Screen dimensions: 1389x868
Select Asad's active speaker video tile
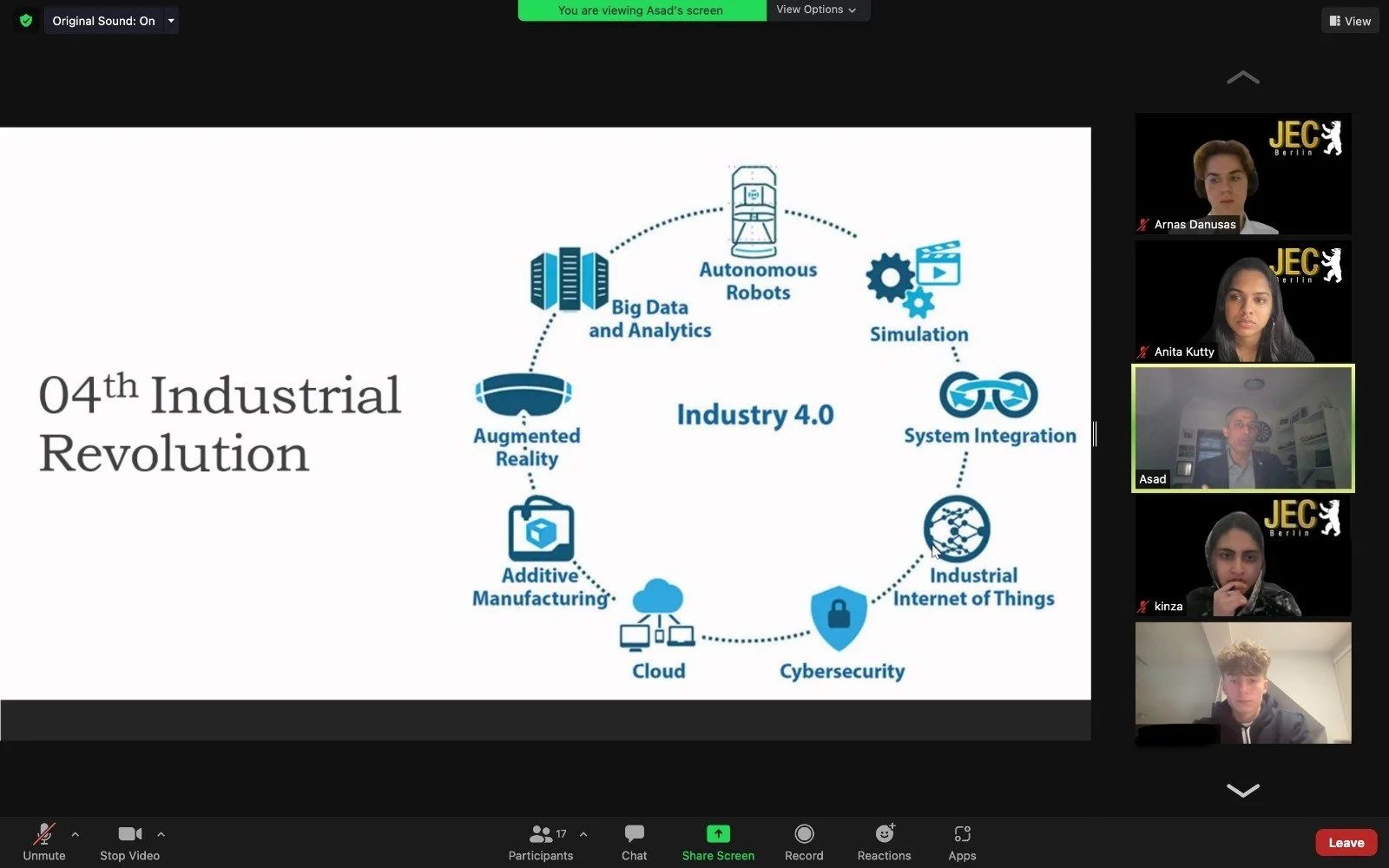(x=1243, y=428)
